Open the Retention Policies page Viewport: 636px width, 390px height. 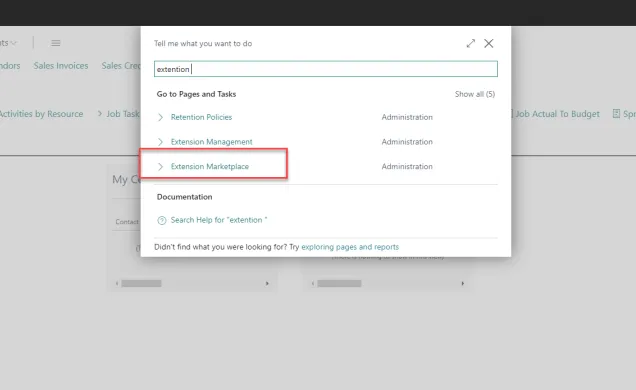(x=201, y=117)
